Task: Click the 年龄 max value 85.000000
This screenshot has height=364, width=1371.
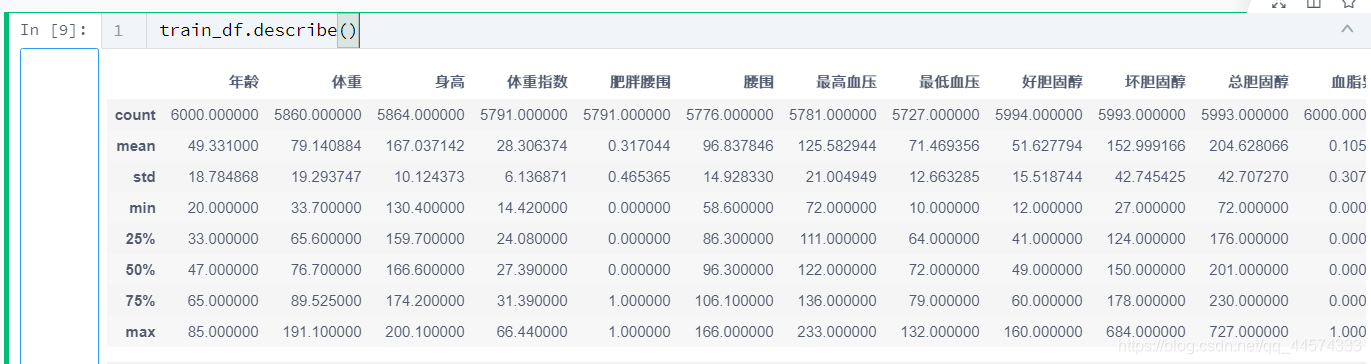Action: [223, 332]
